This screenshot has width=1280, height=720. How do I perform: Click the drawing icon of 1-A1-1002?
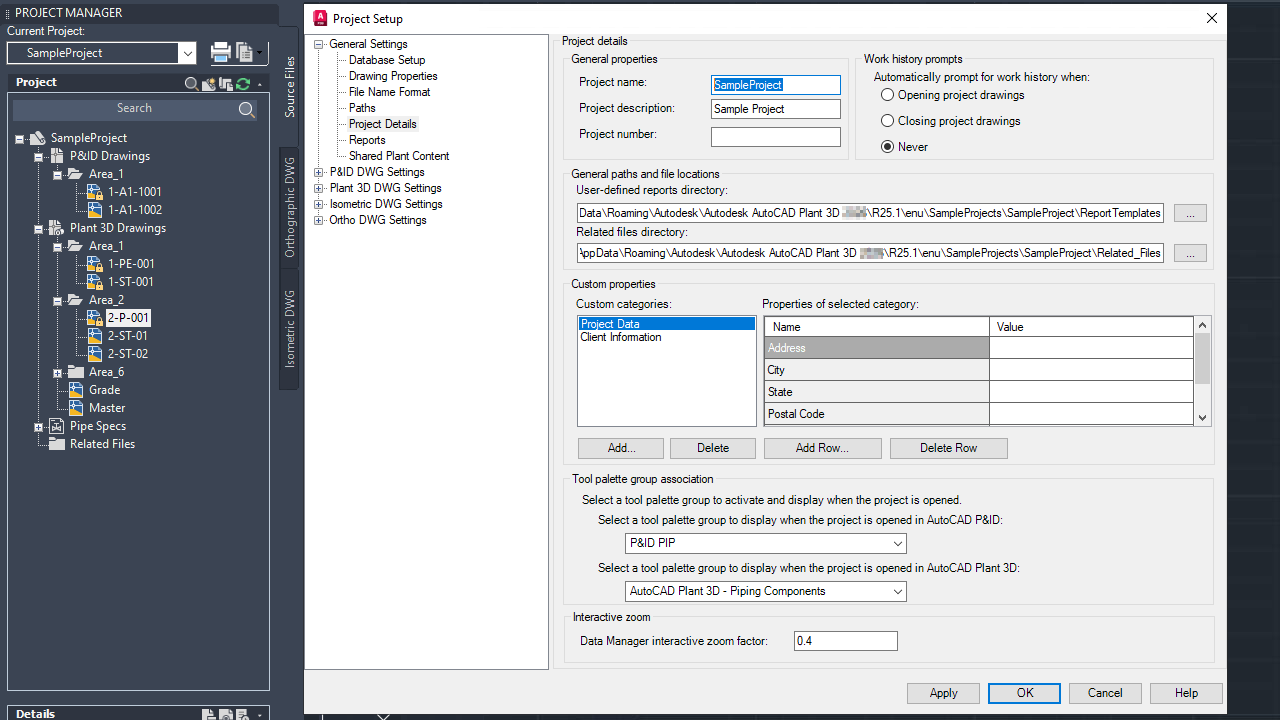click(95, 210)
